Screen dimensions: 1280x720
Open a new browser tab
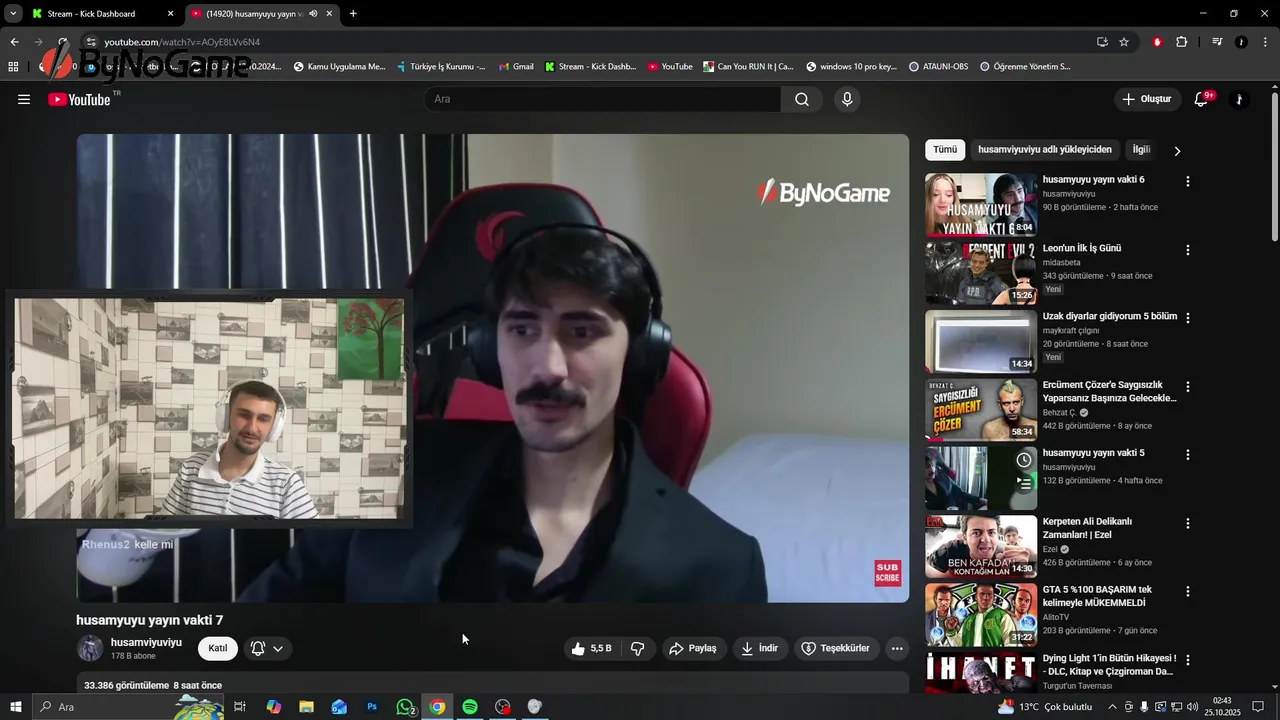coord(353,14)
